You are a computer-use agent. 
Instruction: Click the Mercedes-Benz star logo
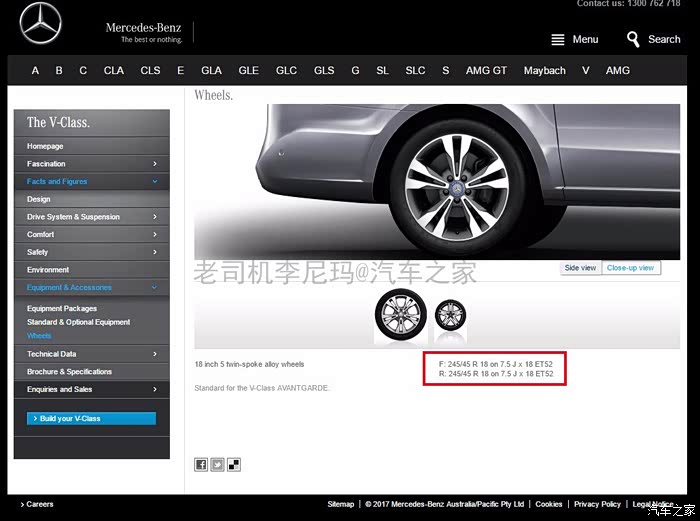pyautogui.click(x=40, y=26)
